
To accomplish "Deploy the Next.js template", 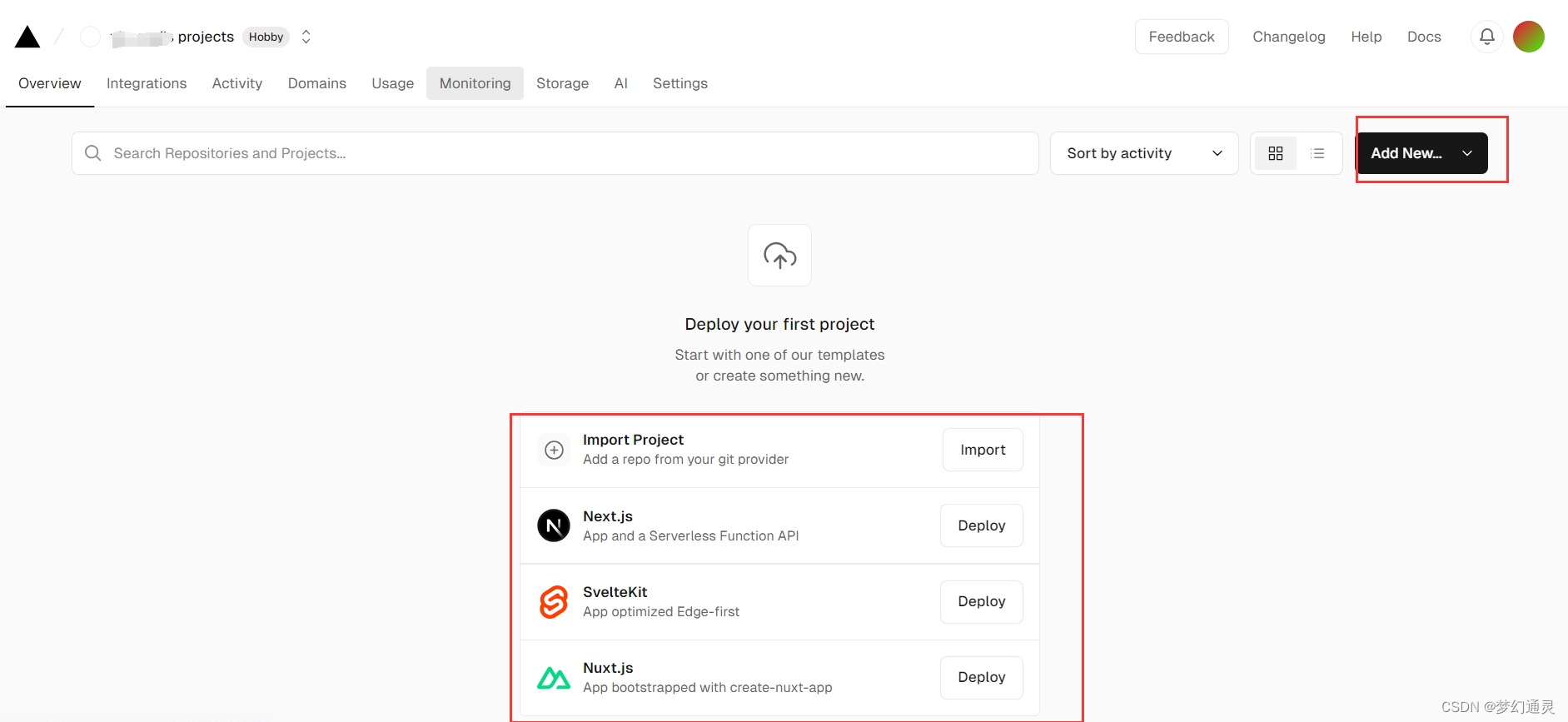I will click(982, 525).
